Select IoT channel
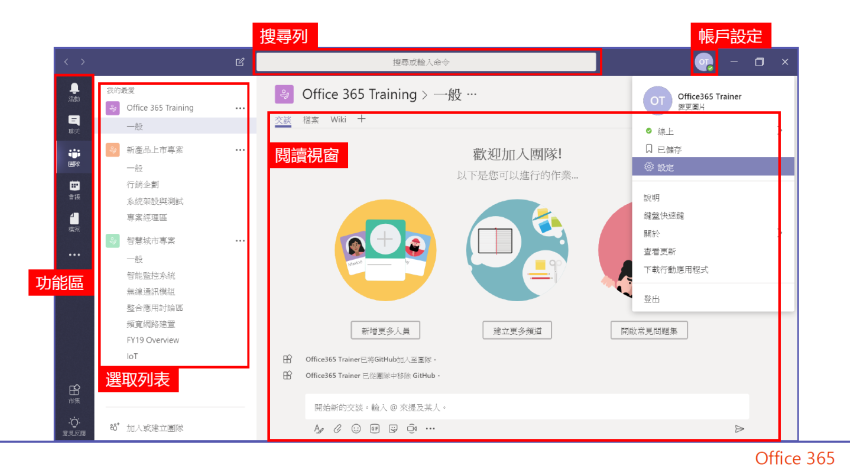The width and height of the screenshot is (850, 476). pyautogui.click(x=132, y=356)
